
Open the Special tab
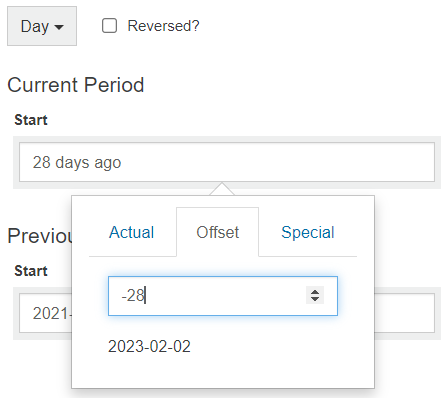308,232
